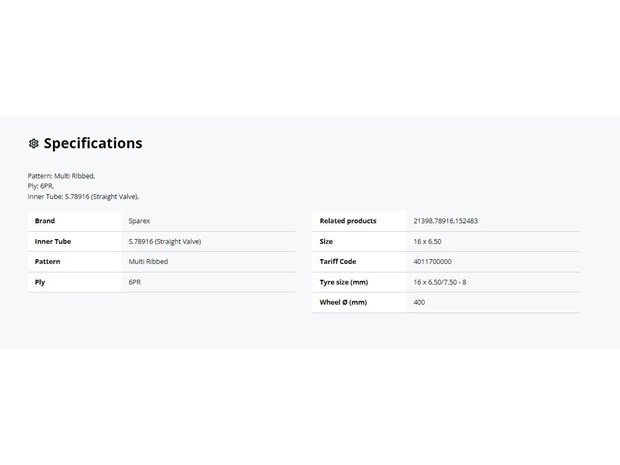Click the '16 x 6.50' size value
The width and height of the screenshot is (620, 465).
tap(427, 242)
